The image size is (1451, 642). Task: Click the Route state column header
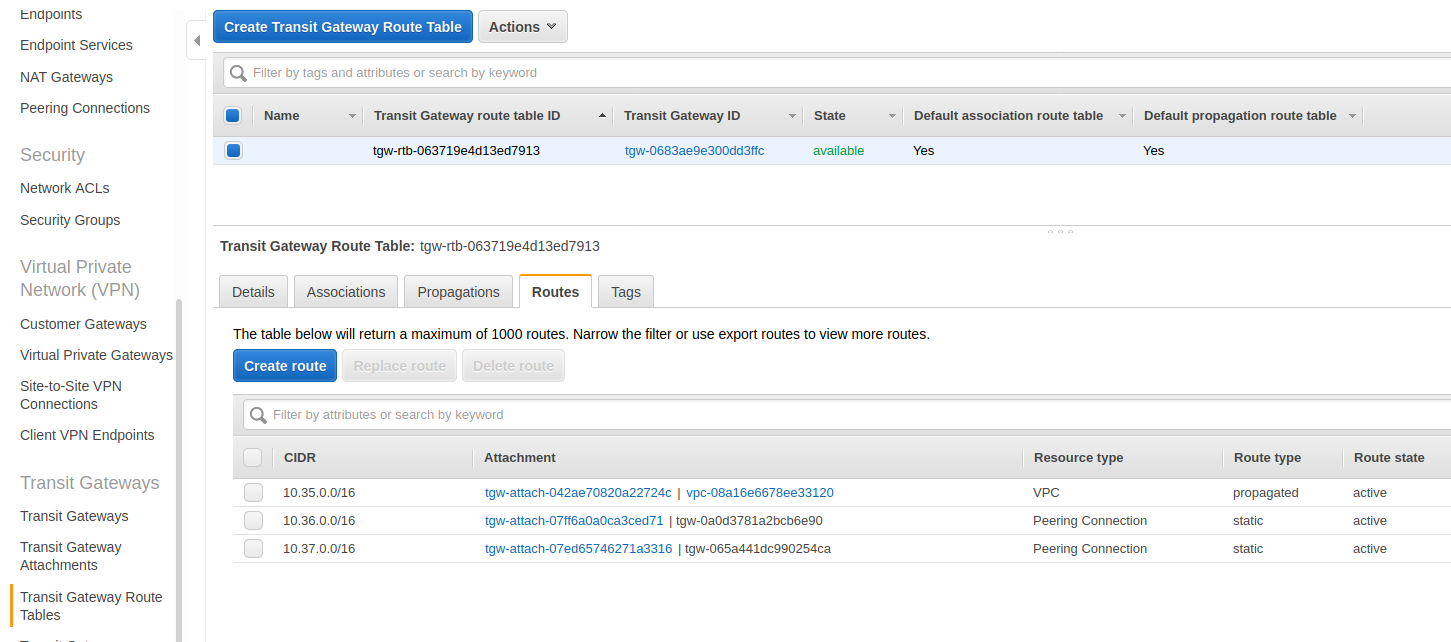[x=1389, y=457]
